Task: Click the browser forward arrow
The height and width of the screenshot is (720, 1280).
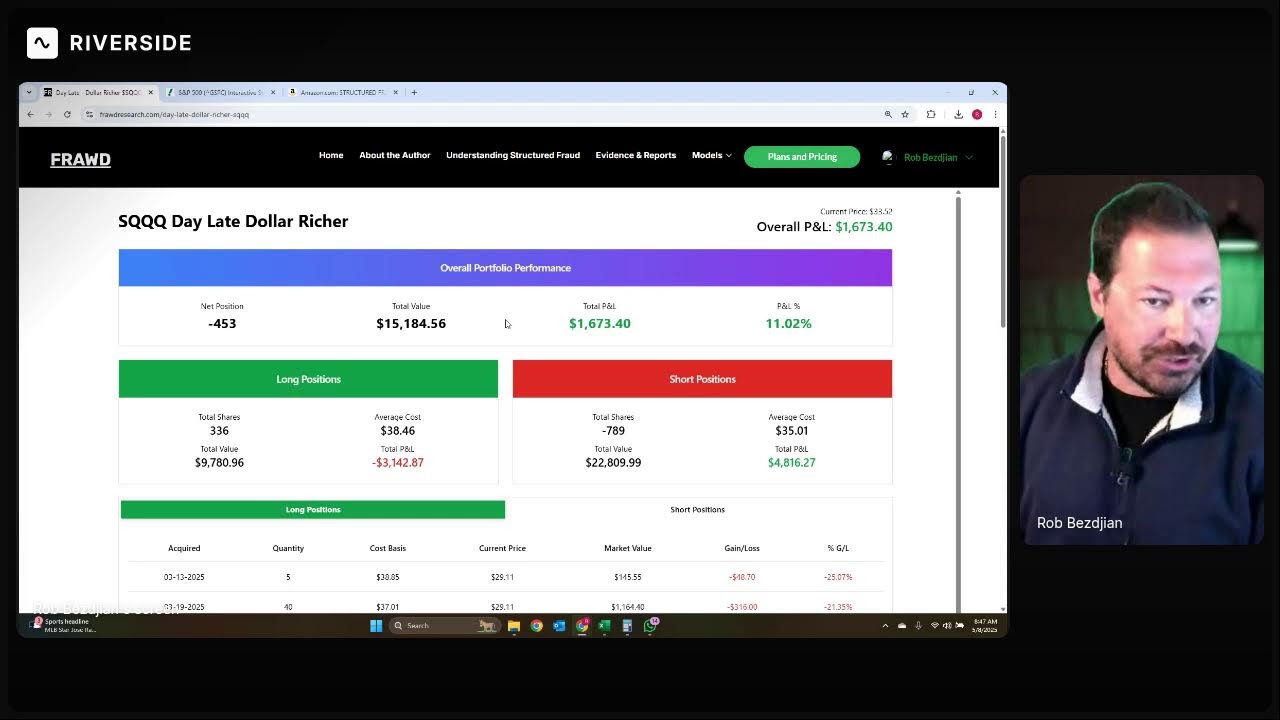Action: (48, 114)
